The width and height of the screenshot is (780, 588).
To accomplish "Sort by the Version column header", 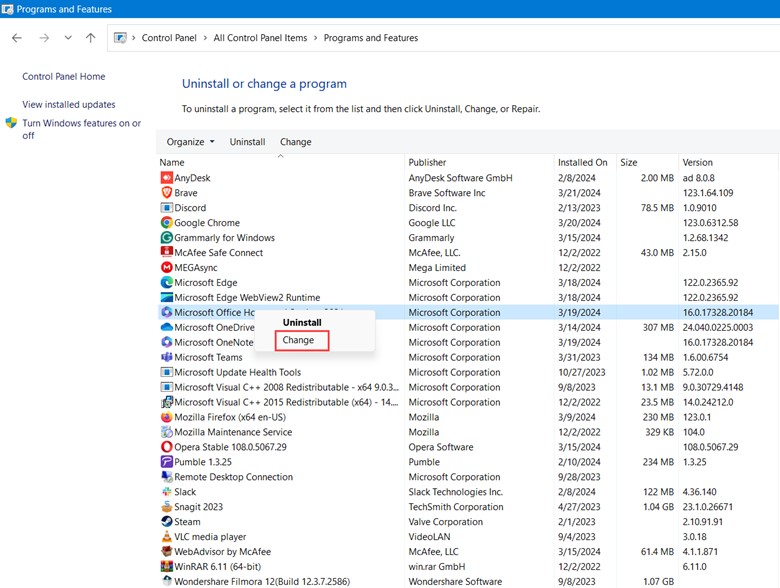I will point(728,162).
